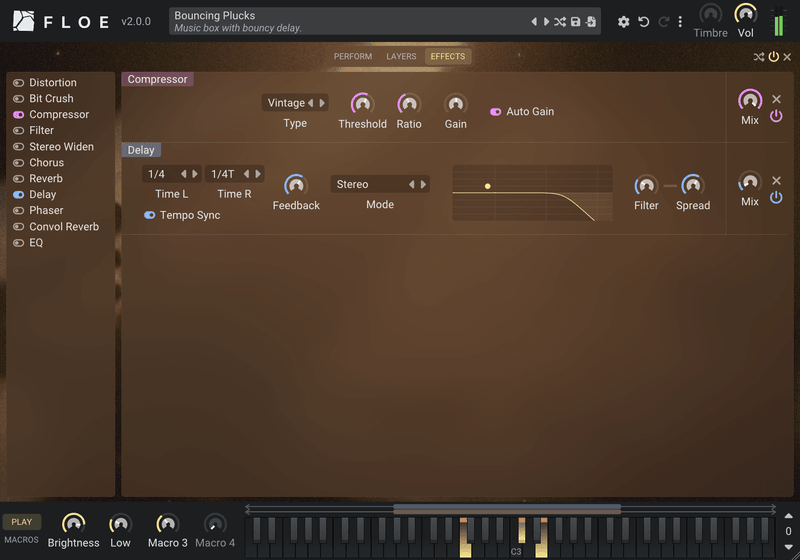The height and width of the screenshot is (560, 800).
Task: Load the previous preset arrow
Action: tap(534, 21)
